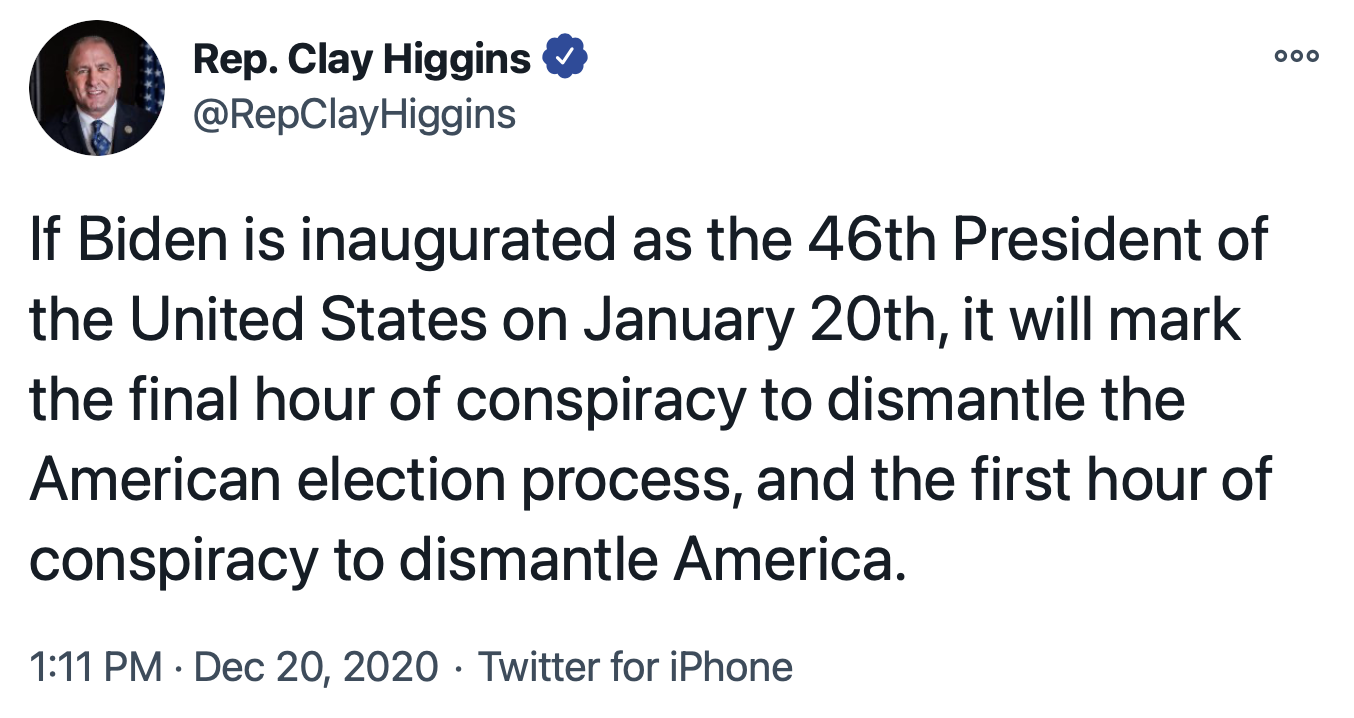This screenshot has width=1354, height=718.
Task: Click the blue verified checkmark badge
Action: point(565,59)
